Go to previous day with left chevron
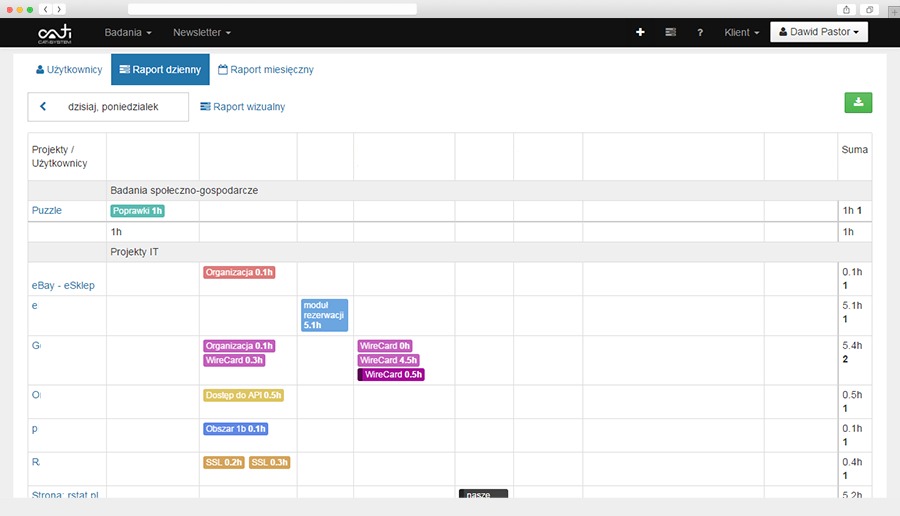 tap(43, 107)
